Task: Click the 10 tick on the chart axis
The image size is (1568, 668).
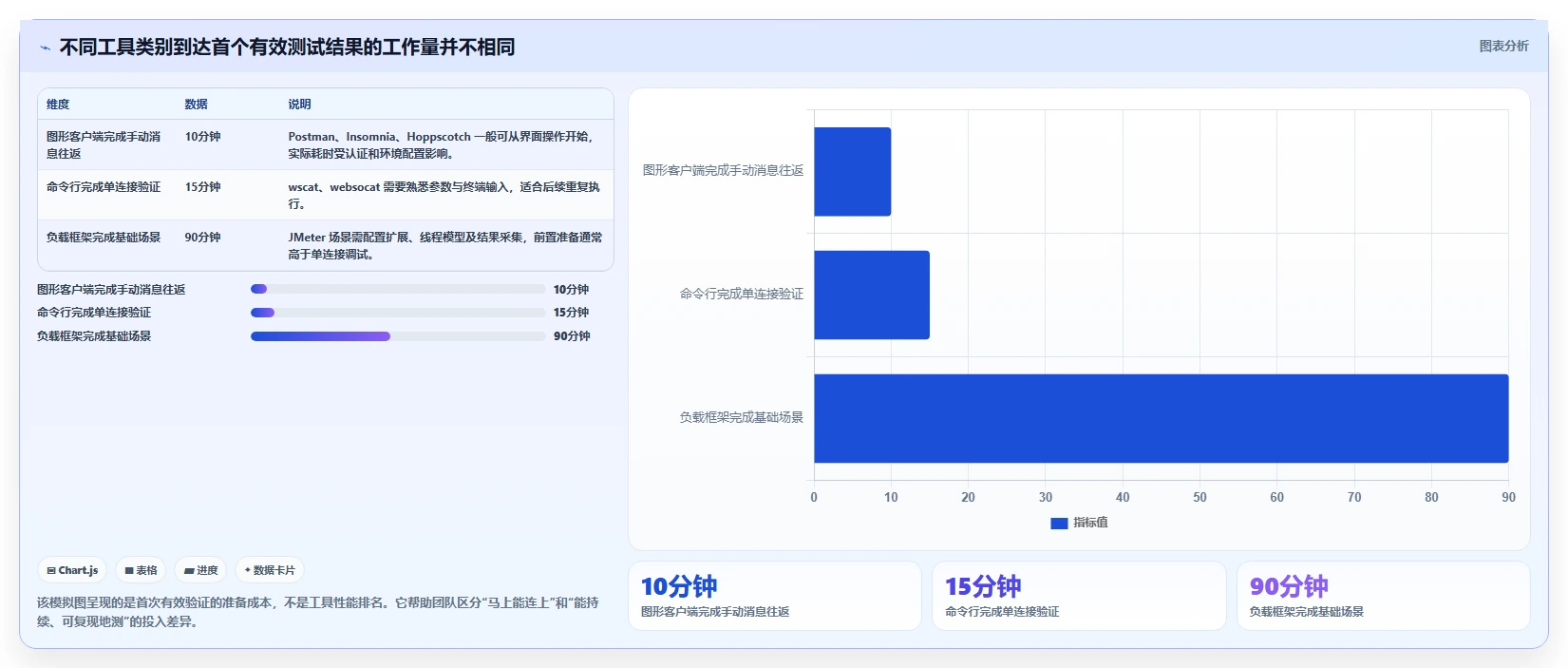Action: click(891, 497)
